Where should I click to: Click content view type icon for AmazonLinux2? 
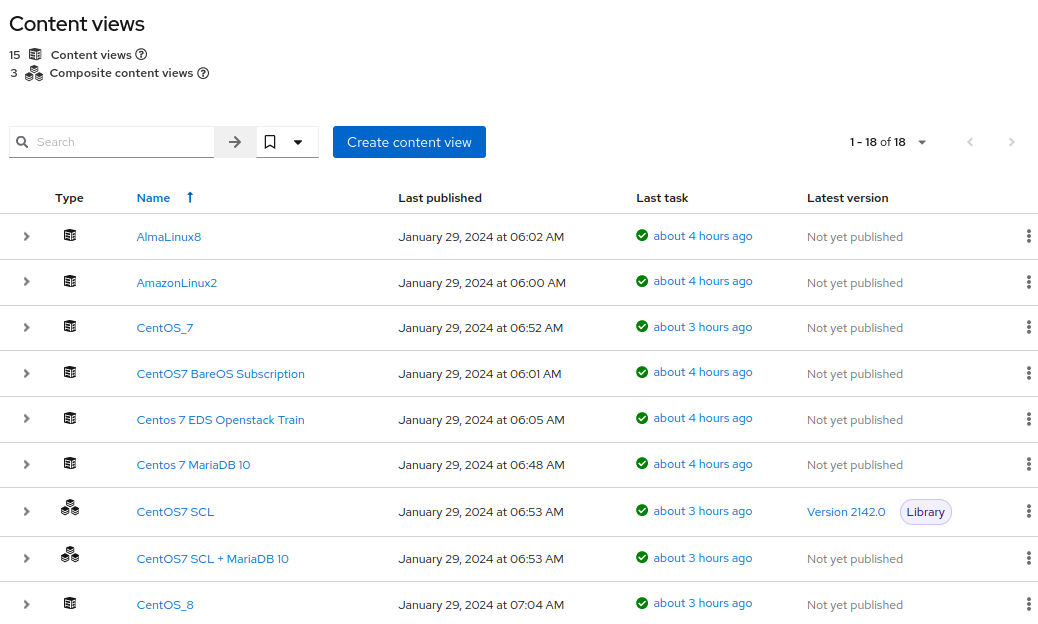(70, 282)
